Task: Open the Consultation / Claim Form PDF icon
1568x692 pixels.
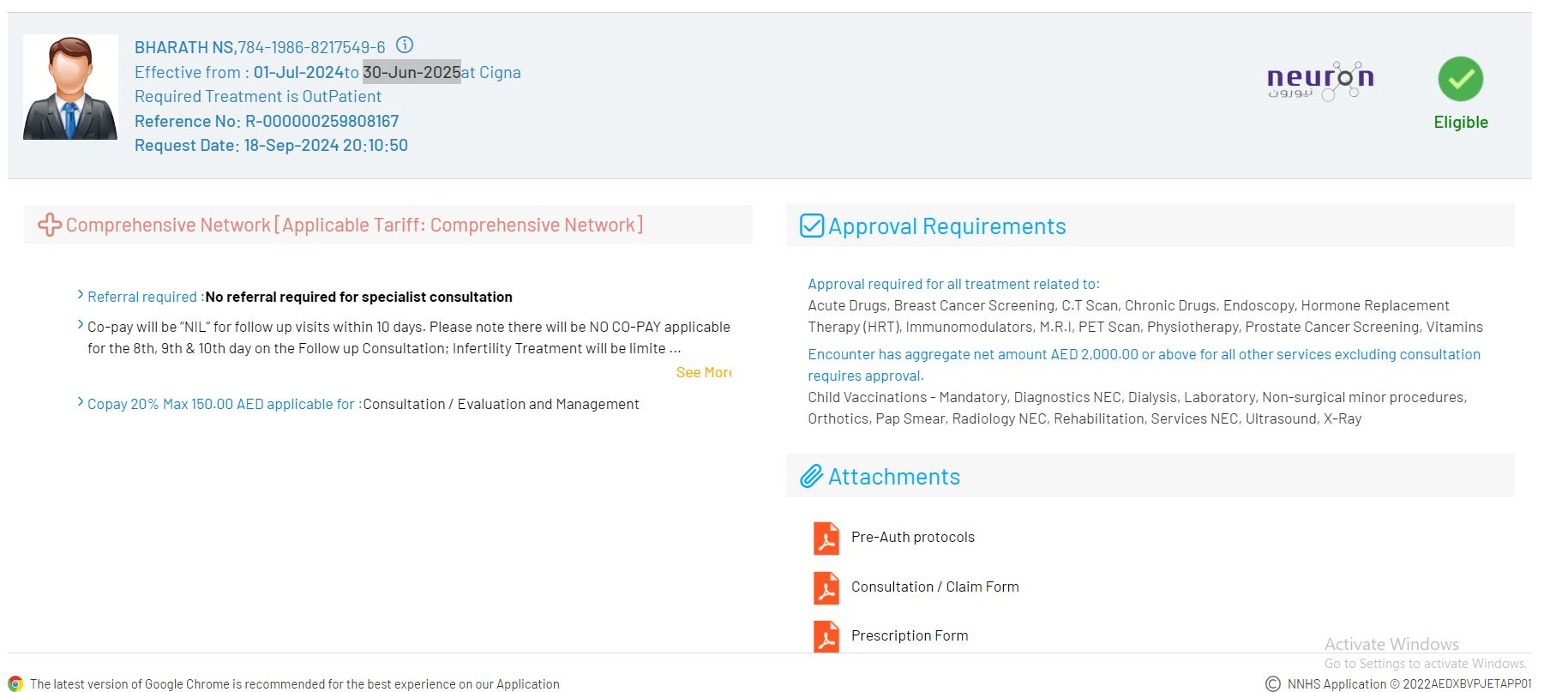Action: tap(826, 588)
